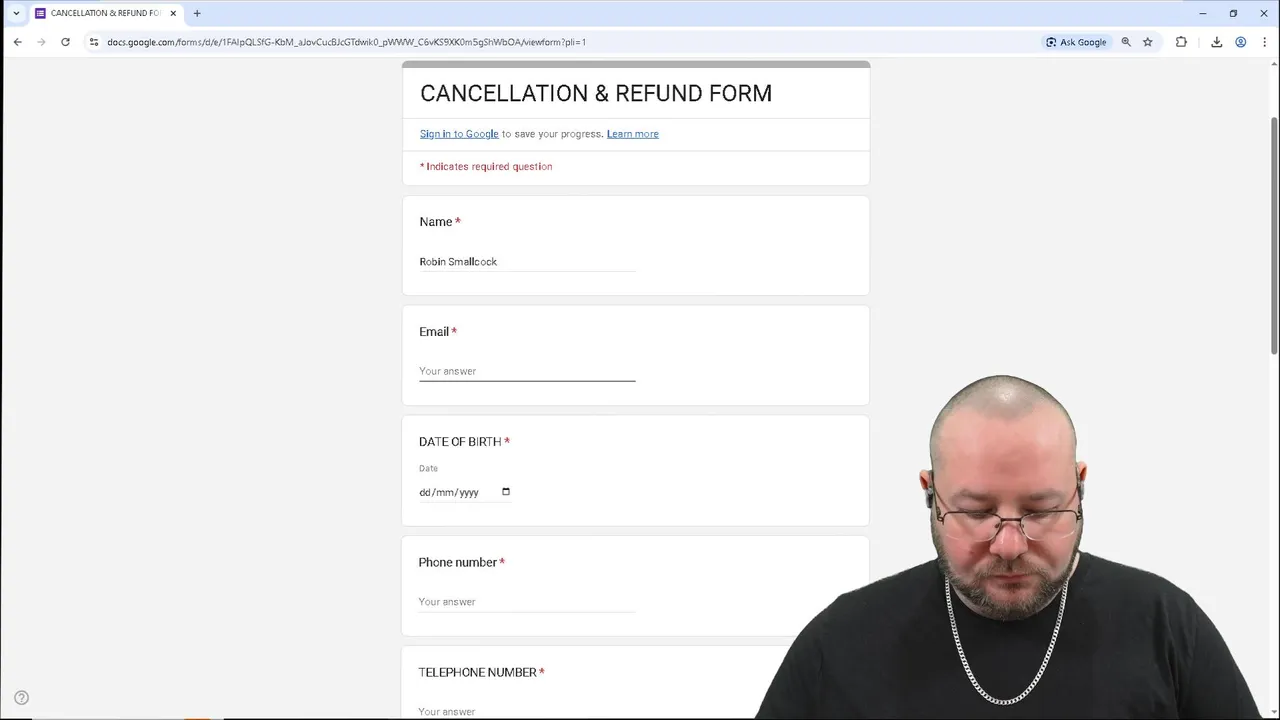
Task: Click the help question mark icon
Action: 21,698
